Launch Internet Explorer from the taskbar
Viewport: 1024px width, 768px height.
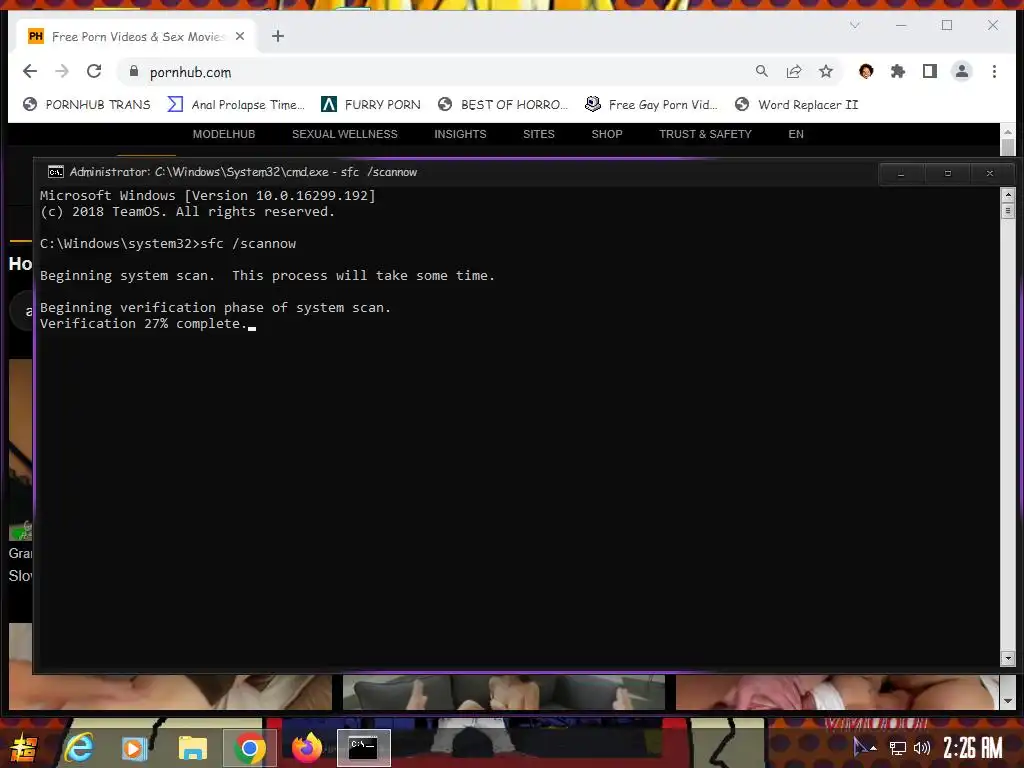point(79,748)
